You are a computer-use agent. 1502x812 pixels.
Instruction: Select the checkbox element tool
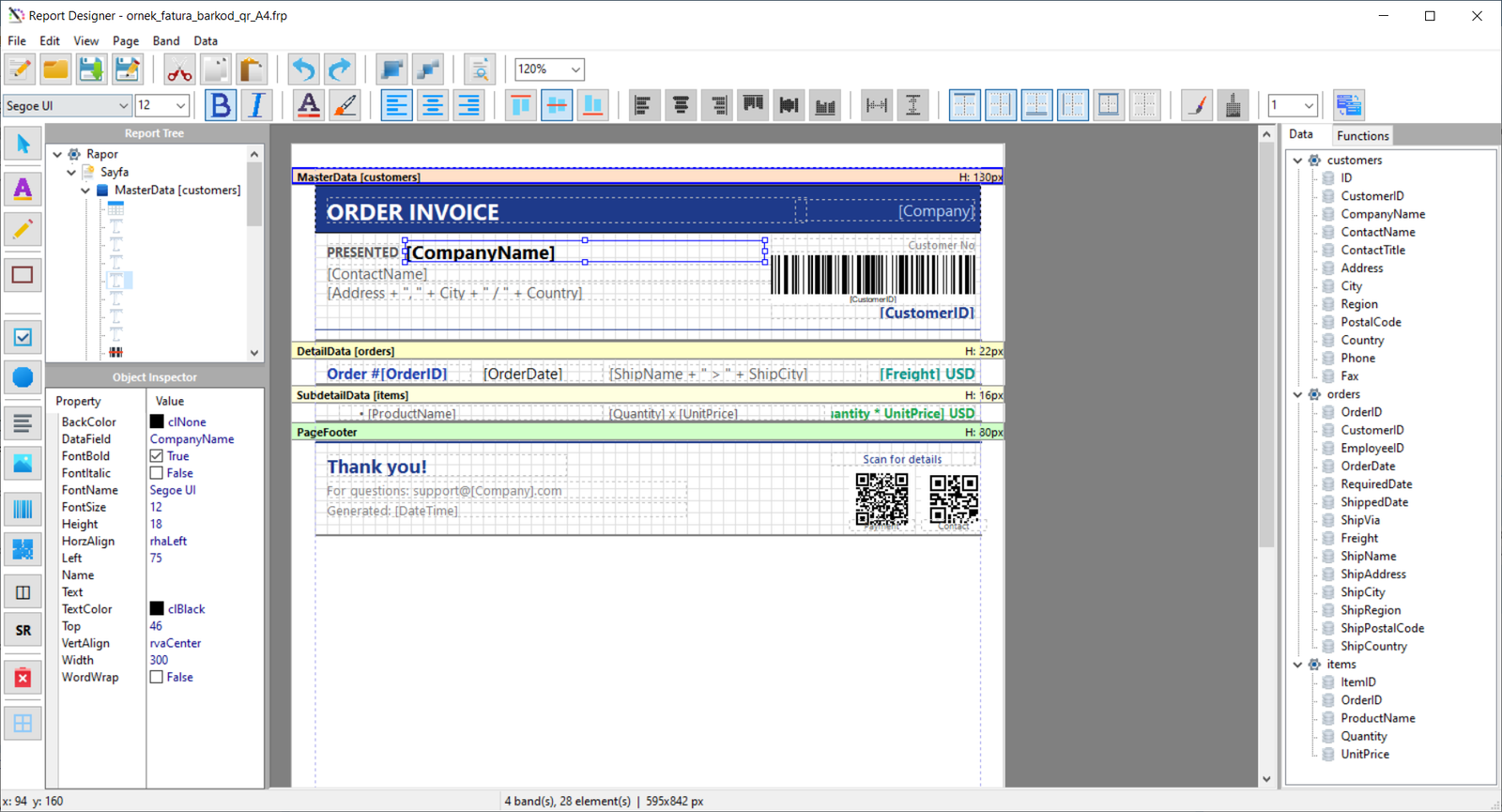(23, 337)
